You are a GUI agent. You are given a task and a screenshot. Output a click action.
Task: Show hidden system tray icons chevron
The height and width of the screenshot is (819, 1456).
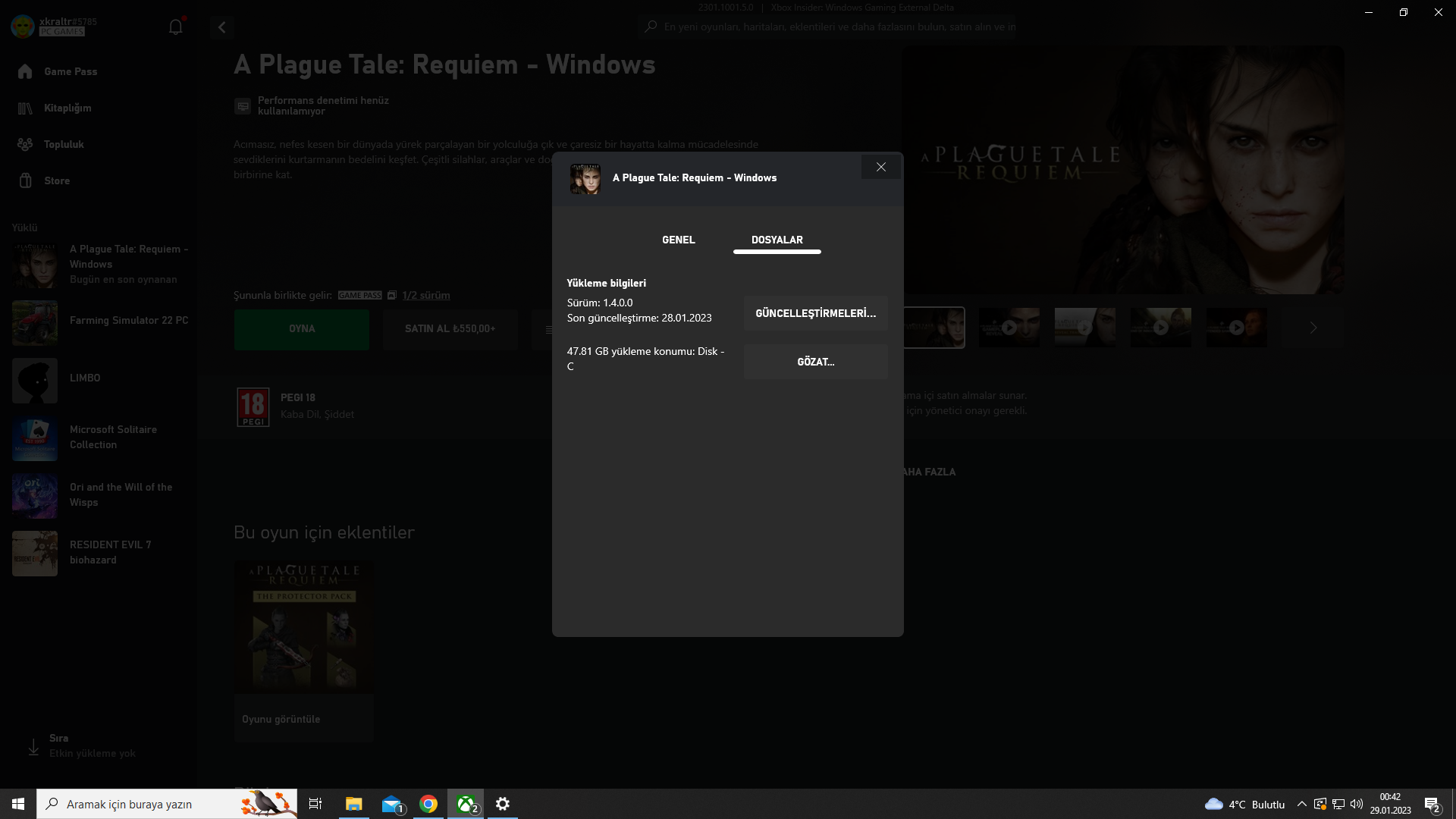pos(1301,804)
